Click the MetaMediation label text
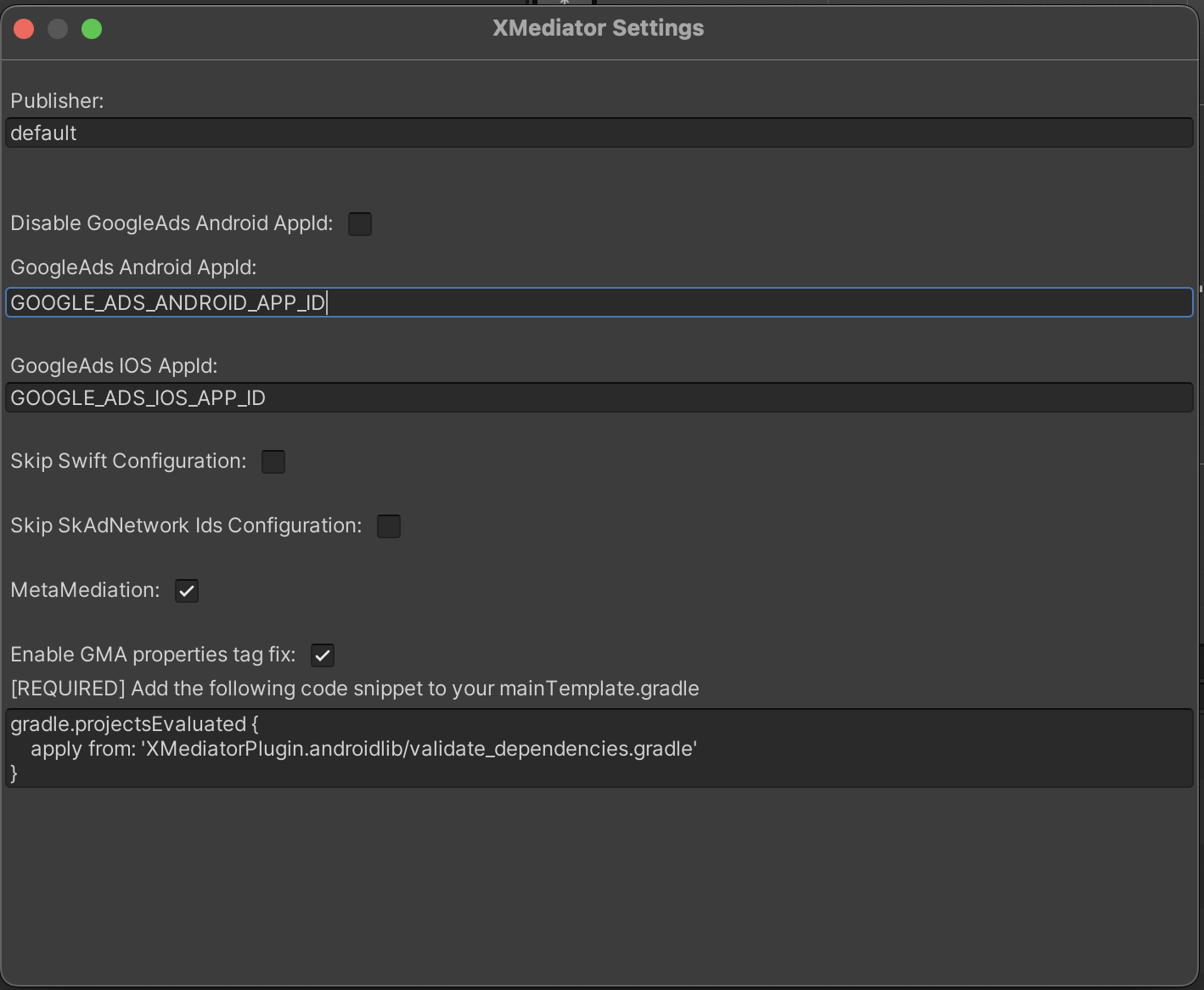 coord(85,590)
